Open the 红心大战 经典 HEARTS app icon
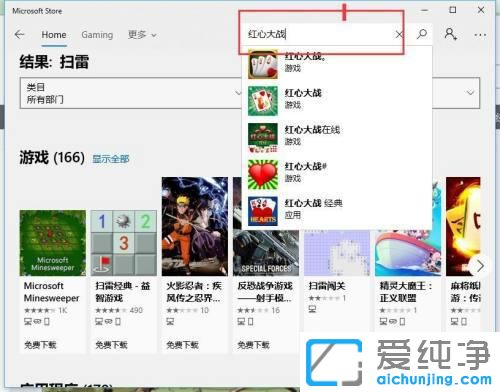500x392 pixels. 263,211
